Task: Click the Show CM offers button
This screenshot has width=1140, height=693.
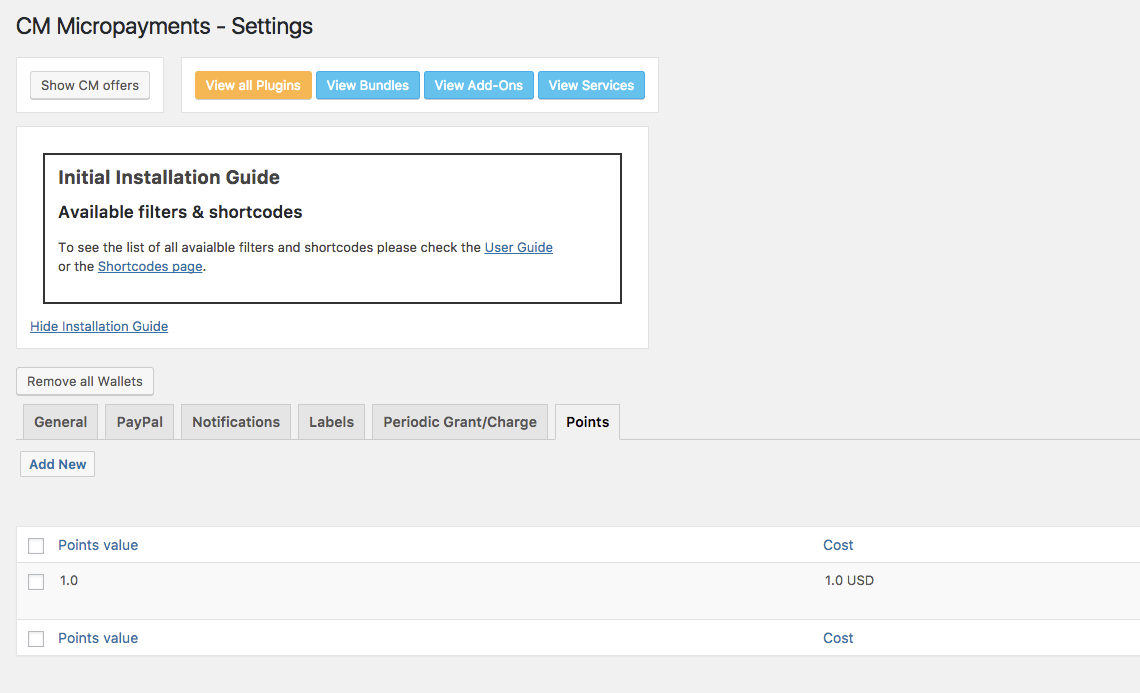Action: click(x=90, y=85)
